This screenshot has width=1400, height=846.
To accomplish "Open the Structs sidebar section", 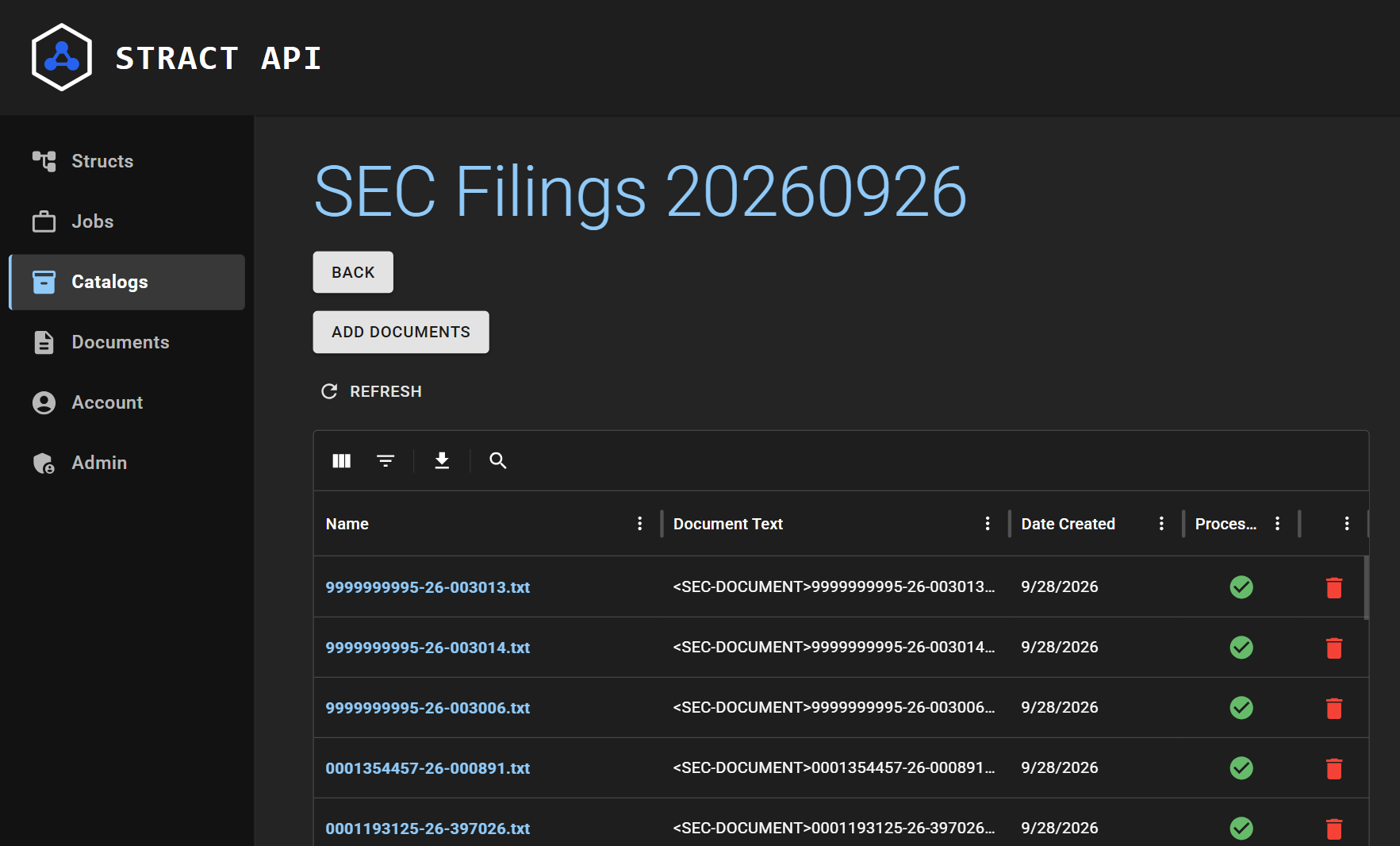I will (127, 161).
